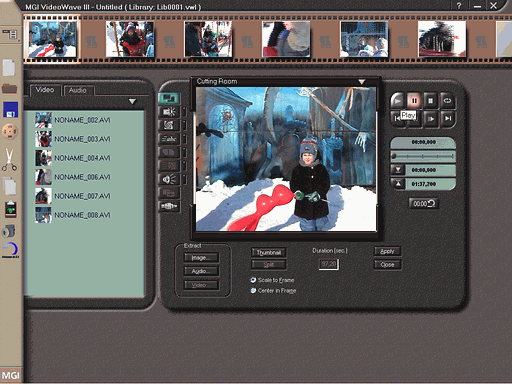Open a project with the folder icon
The height and width of the screenshot is (384, 512).
10,89
